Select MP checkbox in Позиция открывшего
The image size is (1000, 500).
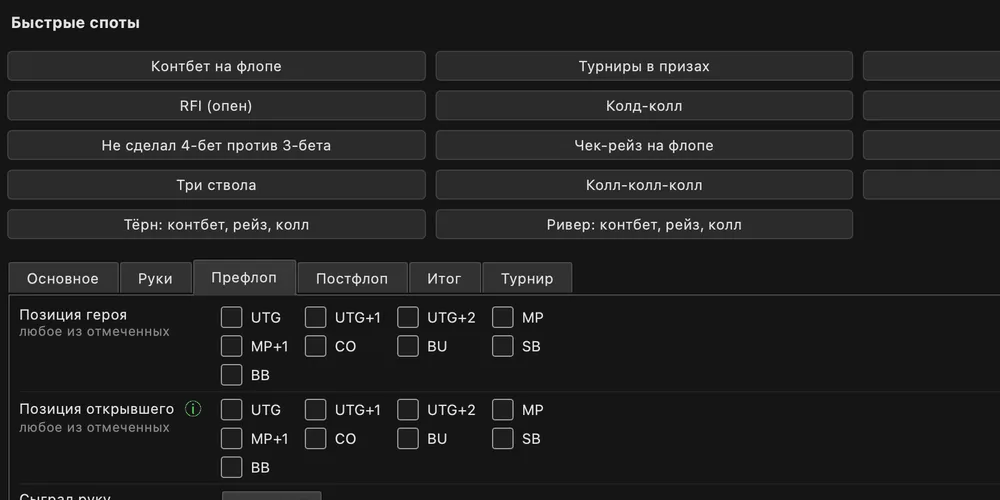coord(503,409)
